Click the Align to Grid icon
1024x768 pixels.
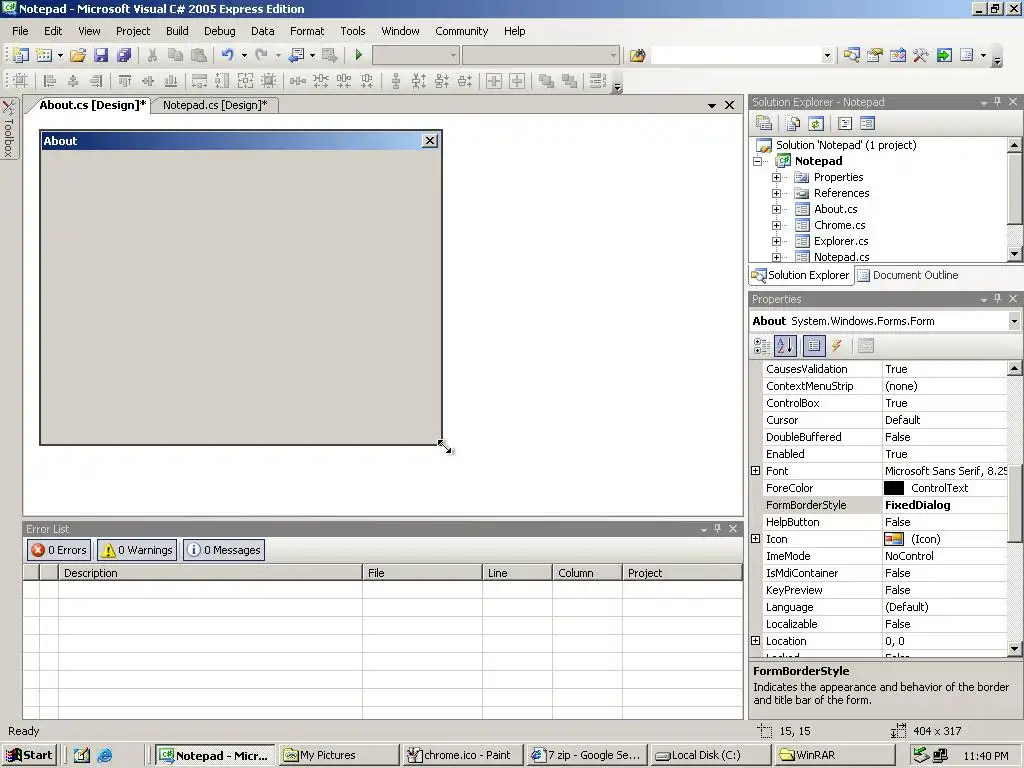click(x=20, y=81)
